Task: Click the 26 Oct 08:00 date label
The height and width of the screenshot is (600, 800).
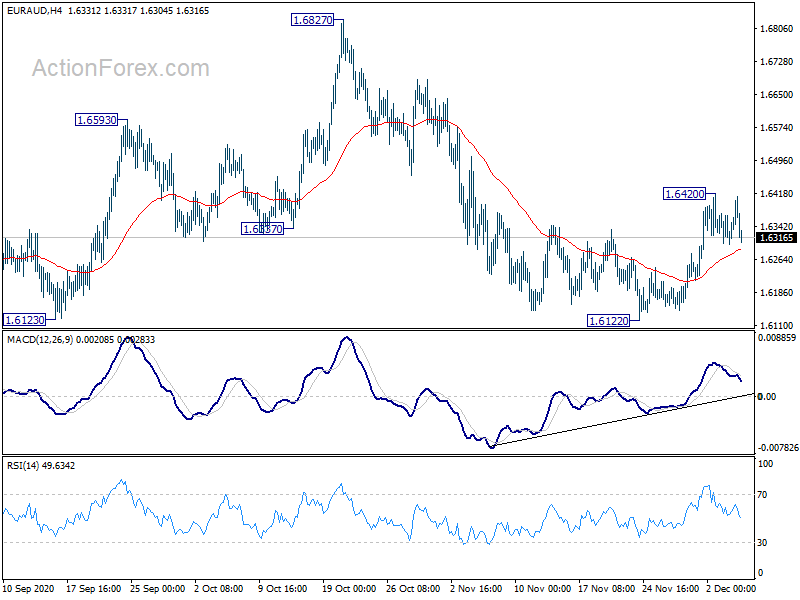Action: tap(413, 589)
